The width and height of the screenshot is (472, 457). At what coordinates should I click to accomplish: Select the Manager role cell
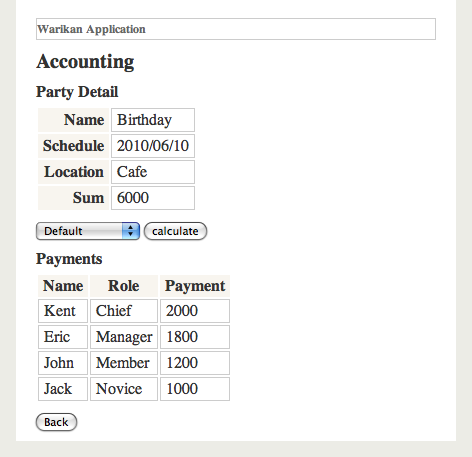(124, 337)
